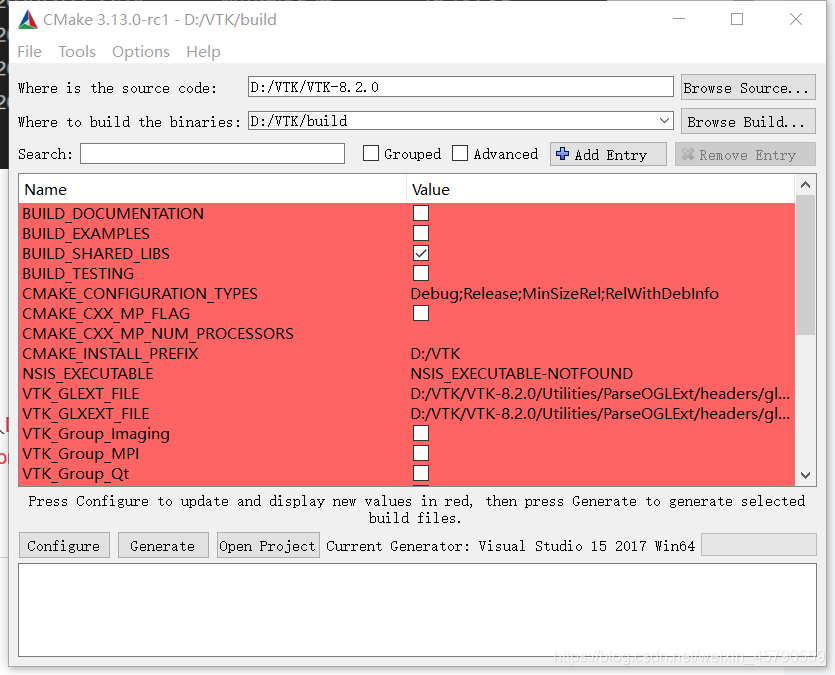
Task: Enable the Grouped checkbox
Action: [371, 153]
